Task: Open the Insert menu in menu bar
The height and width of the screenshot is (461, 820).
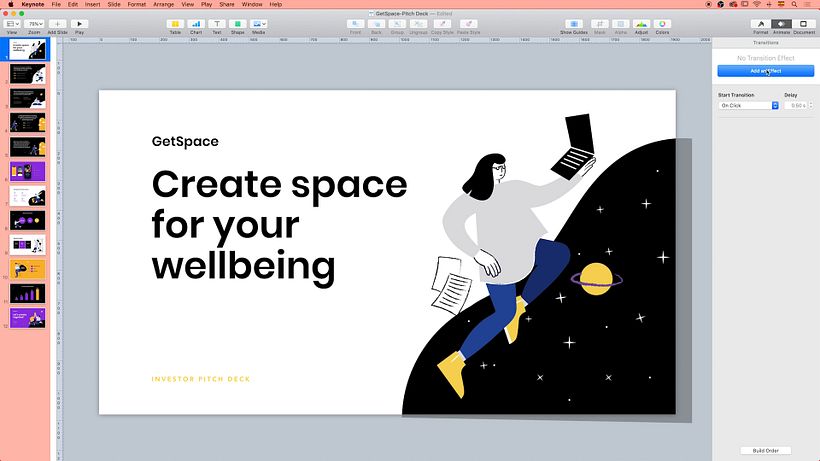Action: pos(91,5)
